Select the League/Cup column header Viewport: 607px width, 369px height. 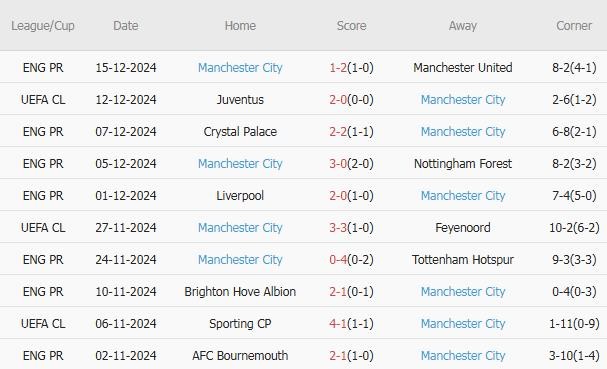[x=43, y=26]
